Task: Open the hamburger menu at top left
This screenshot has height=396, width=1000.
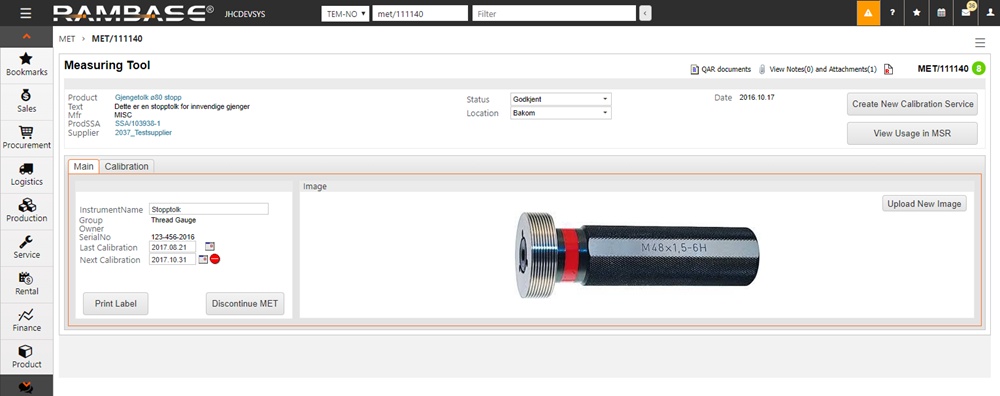Action: coord(26,13)
